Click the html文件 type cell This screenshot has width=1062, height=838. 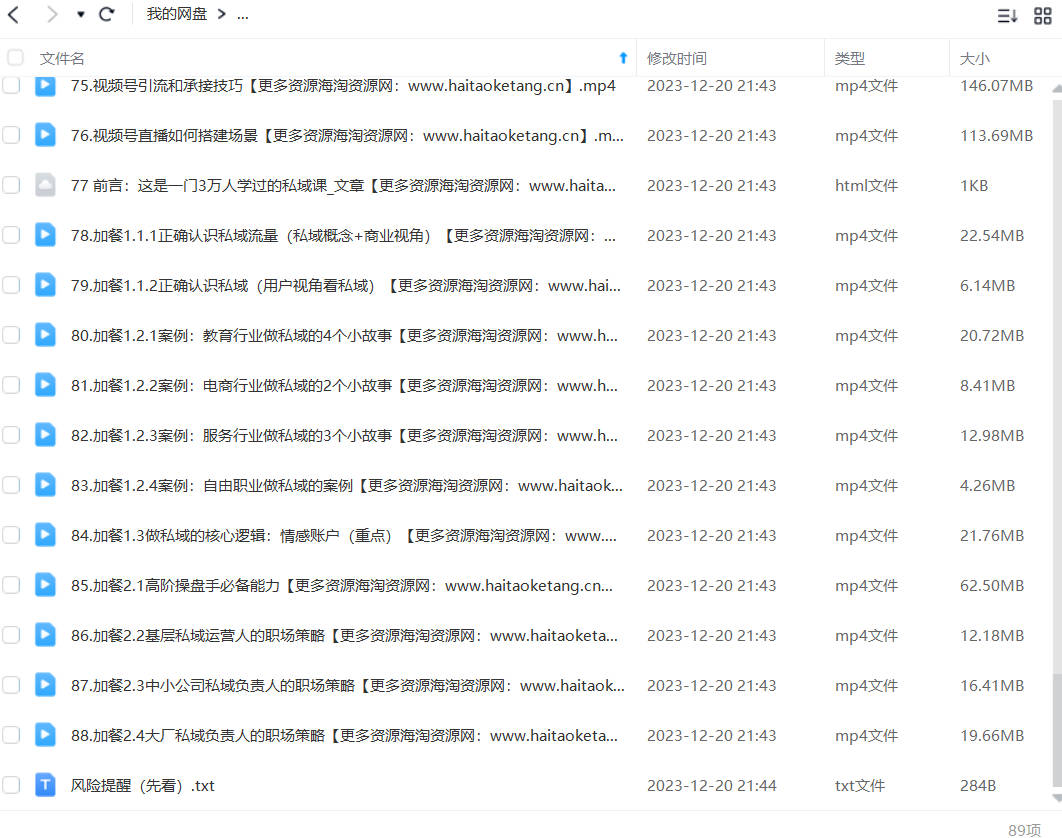866,186
